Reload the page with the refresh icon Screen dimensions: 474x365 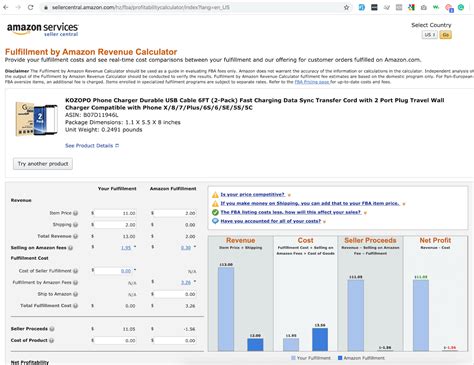(x=30, y=7)
